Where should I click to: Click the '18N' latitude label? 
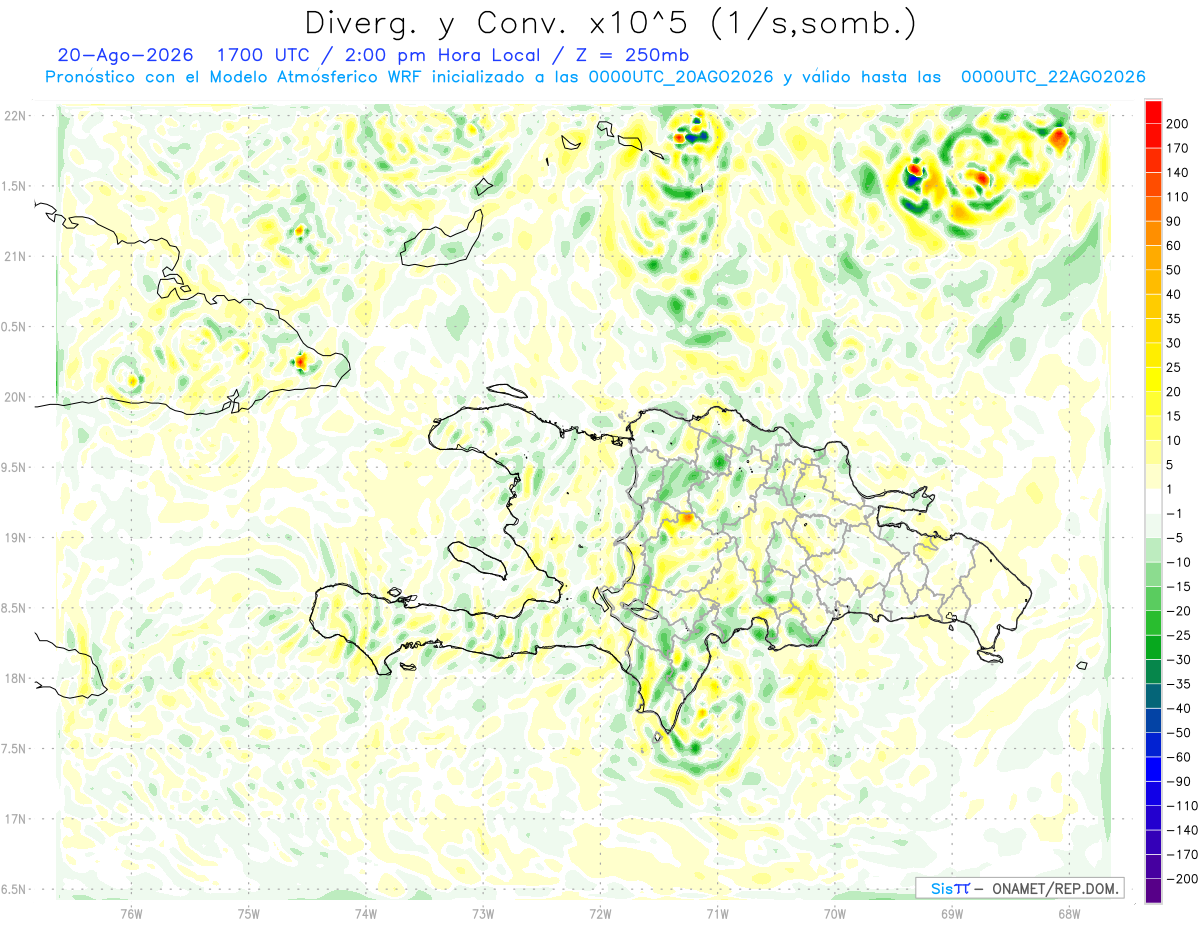16,678
